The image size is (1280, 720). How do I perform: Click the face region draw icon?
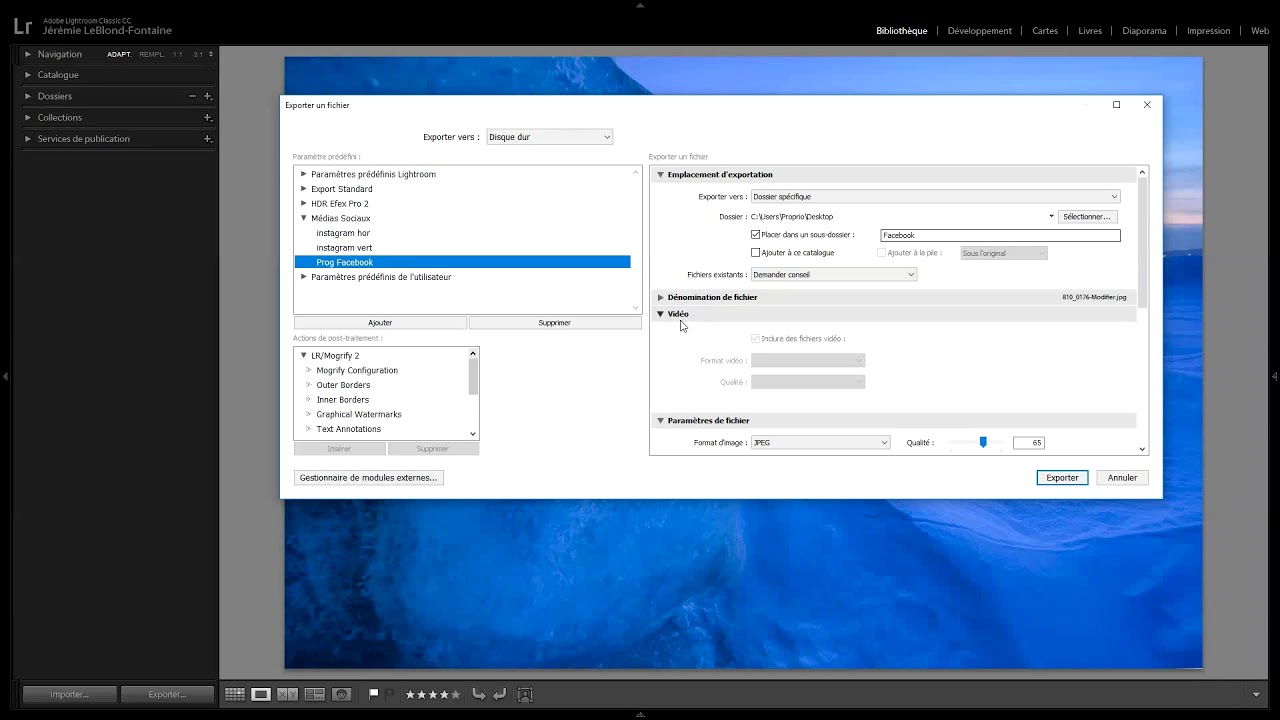click(525, 694)
